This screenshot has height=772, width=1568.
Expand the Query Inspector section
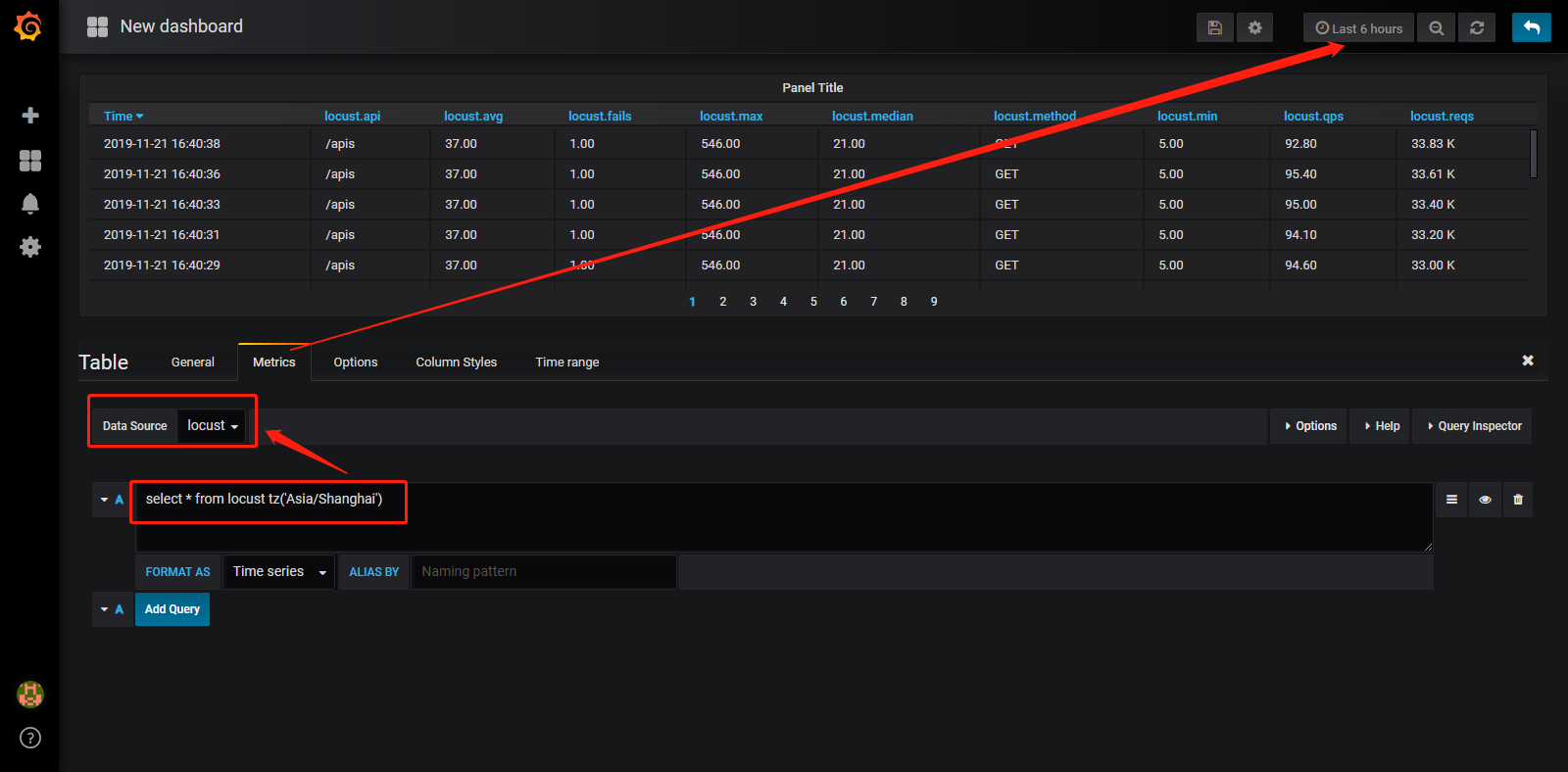pos(1473,426)
